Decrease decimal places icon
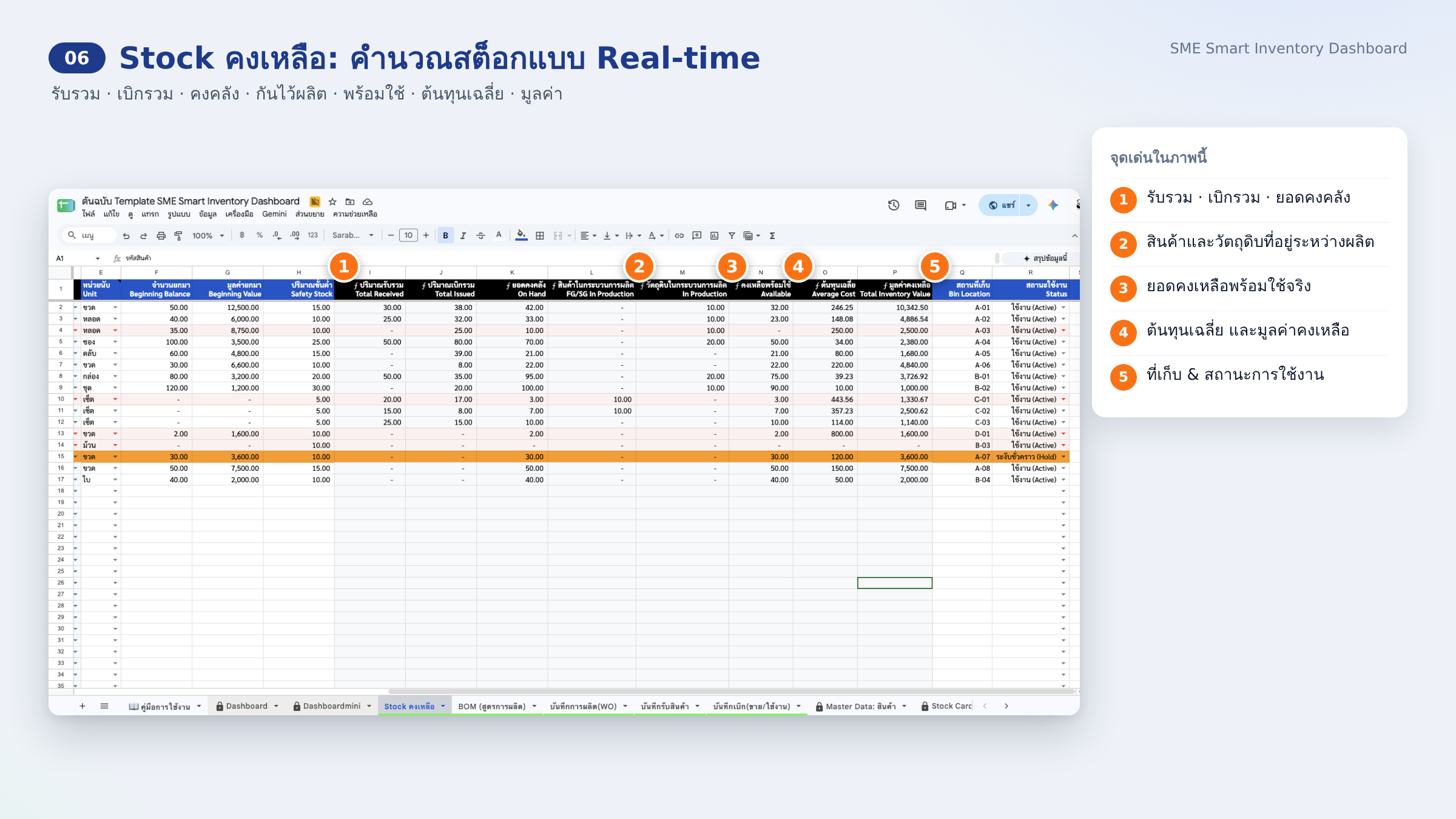 pos(277,235)
